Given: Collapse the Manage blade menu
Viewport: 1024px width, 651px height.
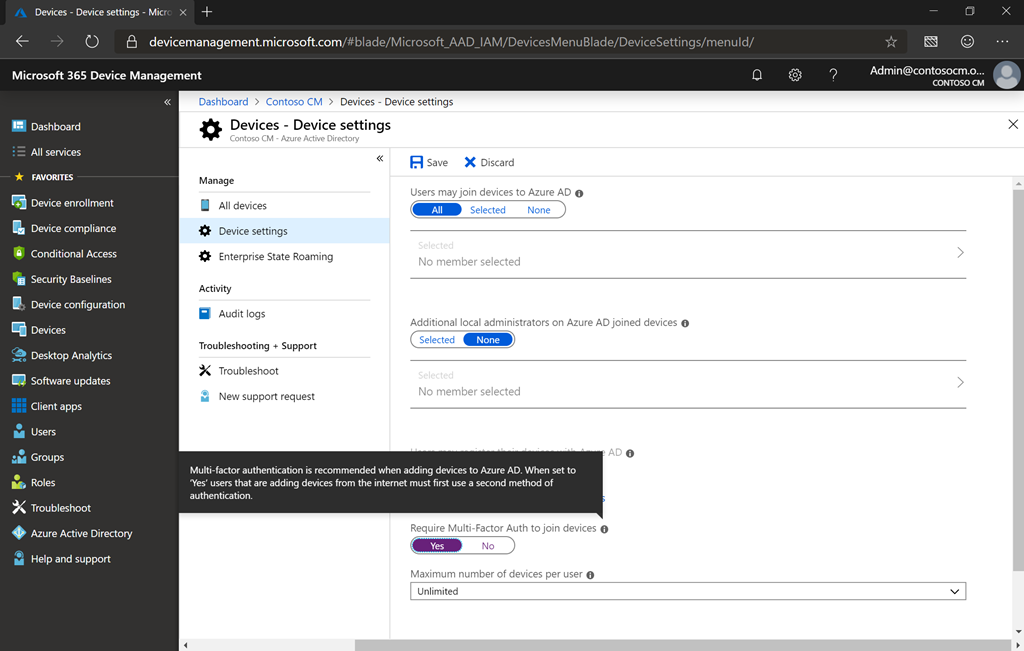Looking at the screenshot, I should pos(380,158).
